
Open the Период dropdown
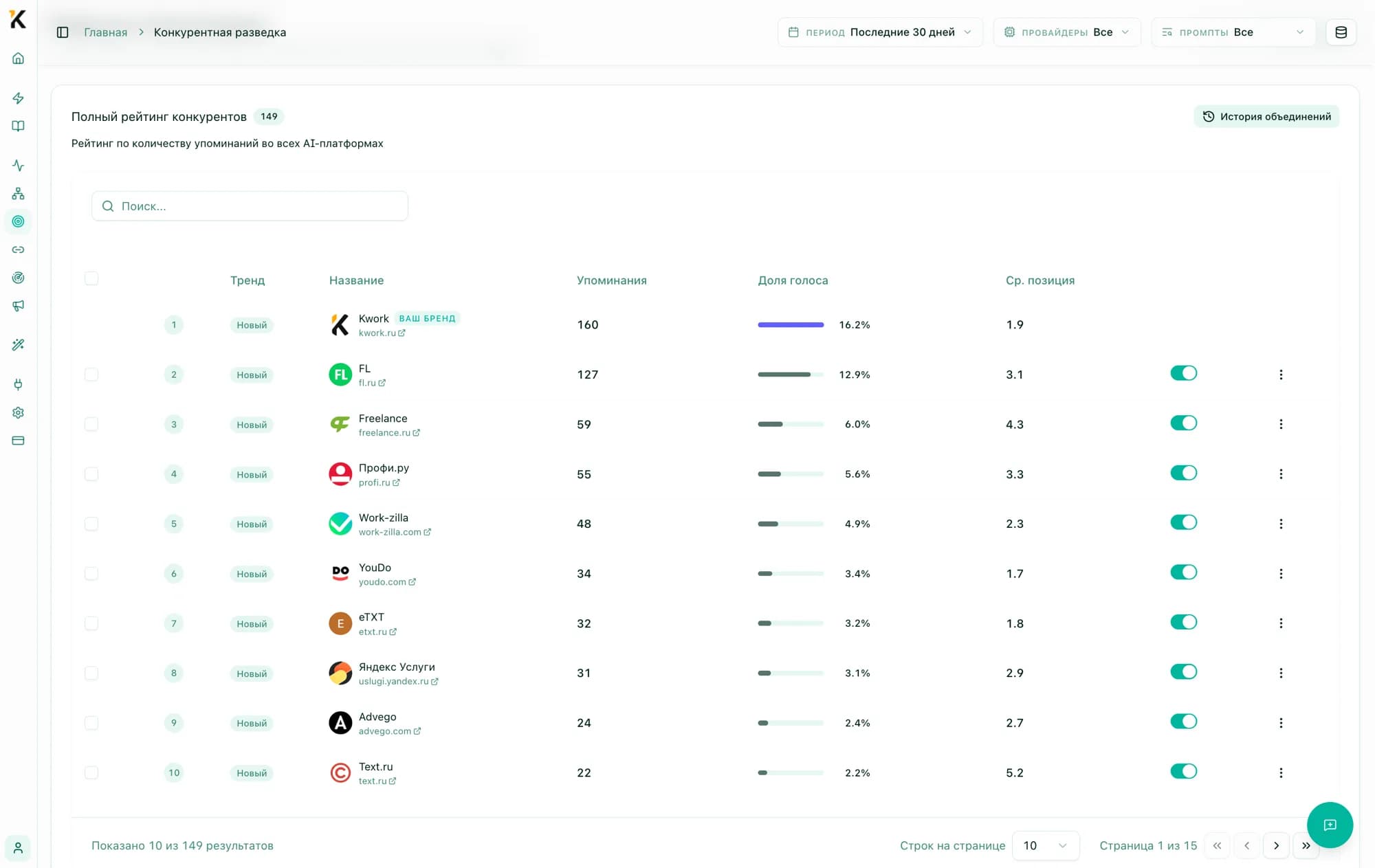tap(880, 32)
